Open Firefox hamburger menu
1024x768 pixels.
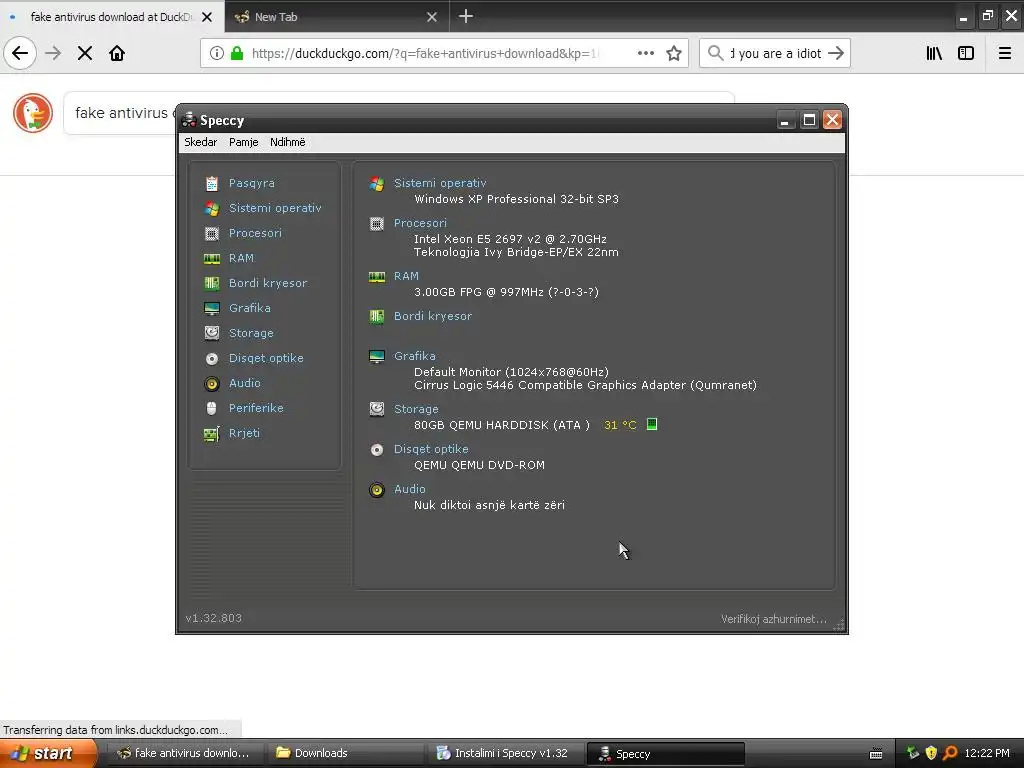pyautogui.click(x=1005, y=53)
